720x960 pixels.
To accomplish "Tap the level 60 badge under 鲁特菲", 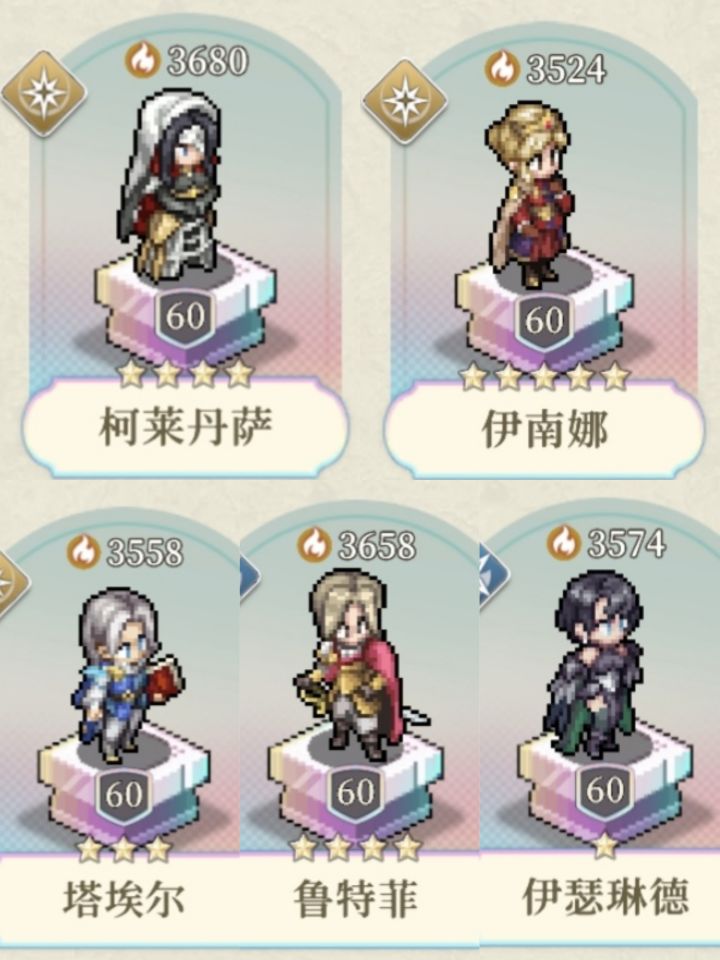I will (356, 793).
